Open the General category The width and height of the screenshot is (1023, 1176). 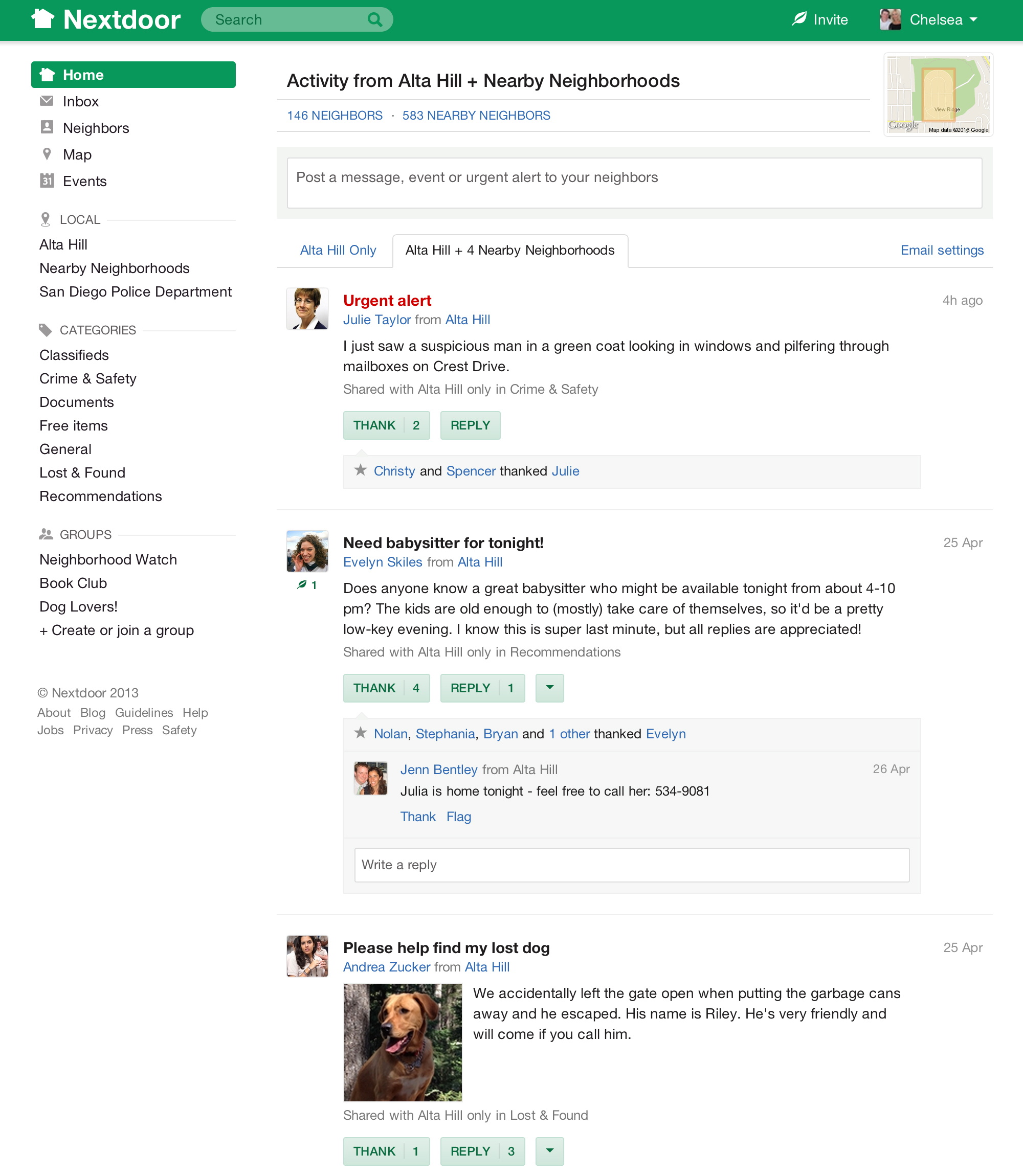(x=65, y=449)
